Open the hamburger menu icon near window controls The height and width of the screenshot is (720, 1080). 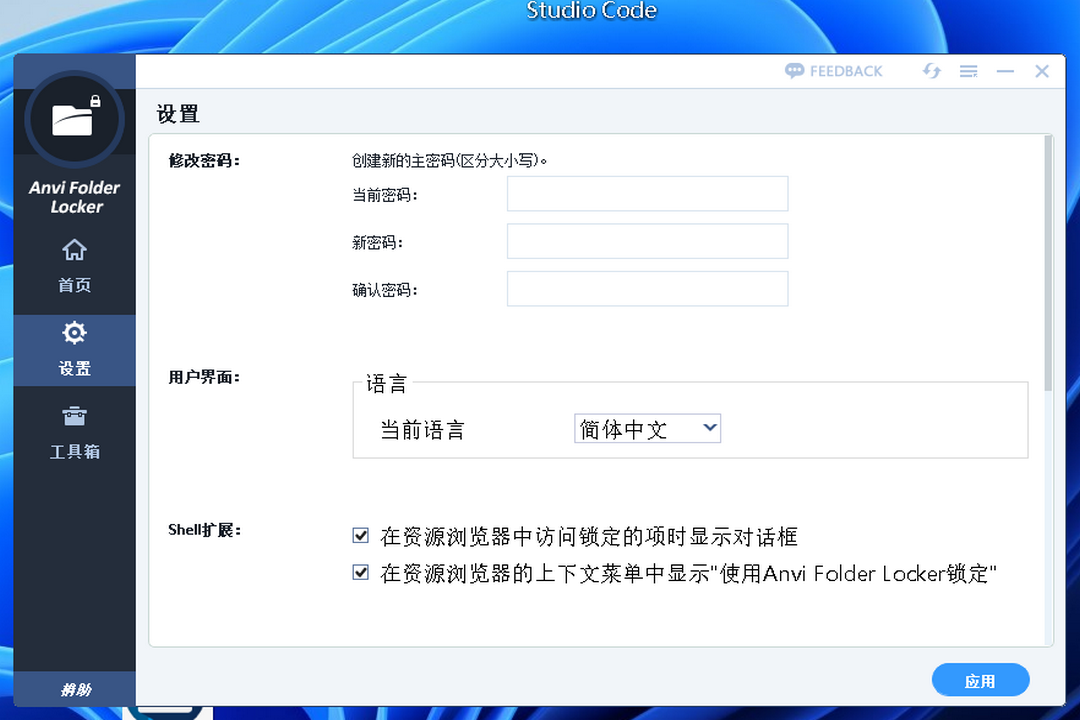[968, 70]
